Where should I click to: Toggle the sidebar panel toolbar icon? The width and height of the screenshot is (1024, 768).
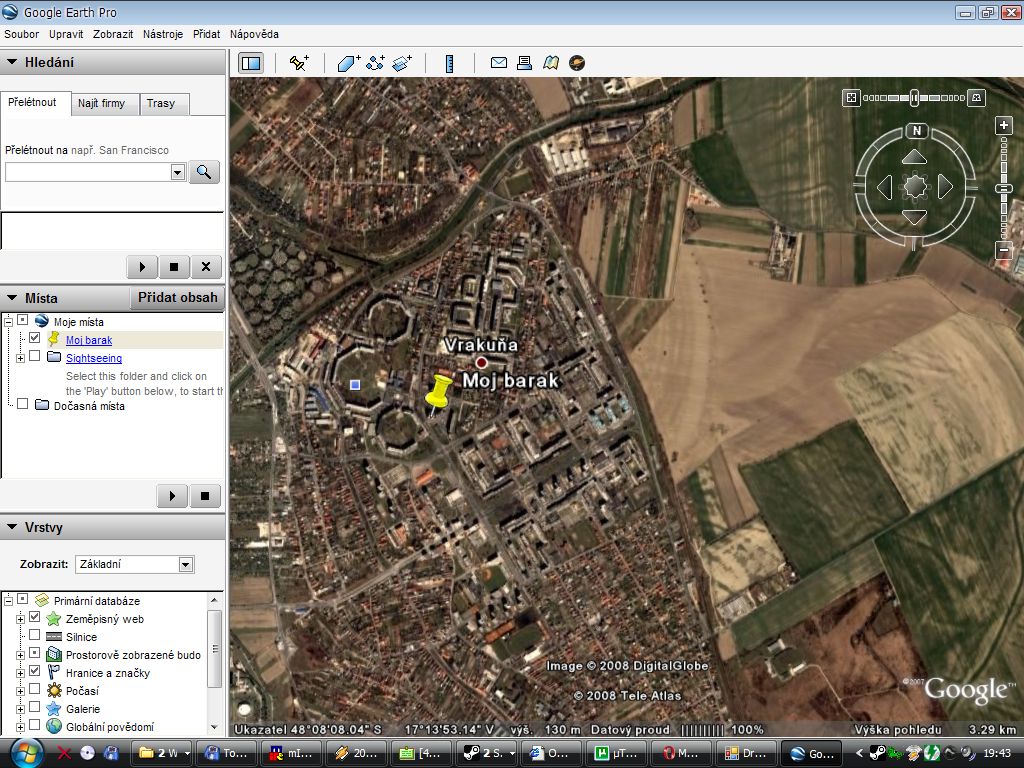tap(251, 63)
